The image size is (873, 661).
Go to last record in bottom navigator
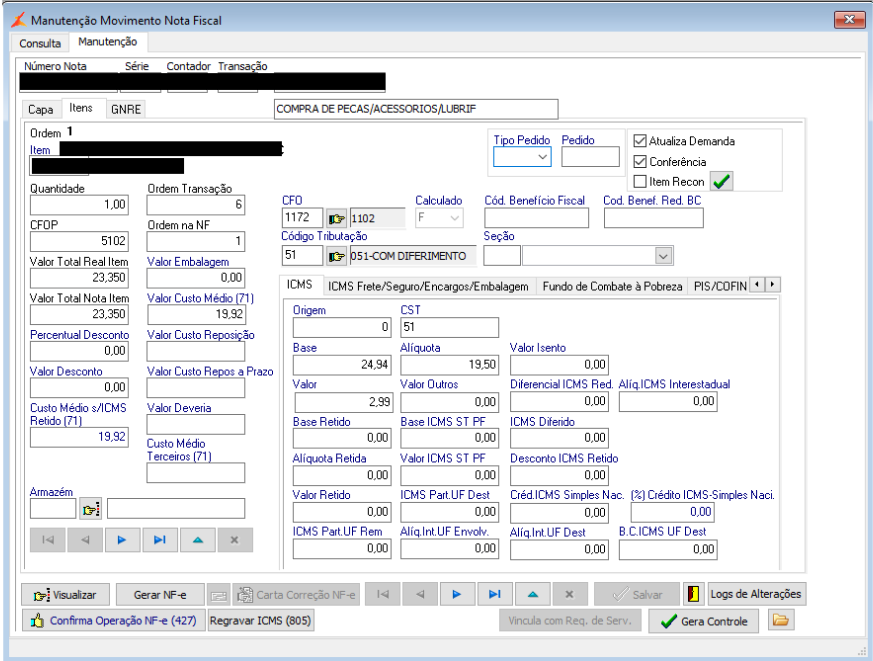point(494,594)
